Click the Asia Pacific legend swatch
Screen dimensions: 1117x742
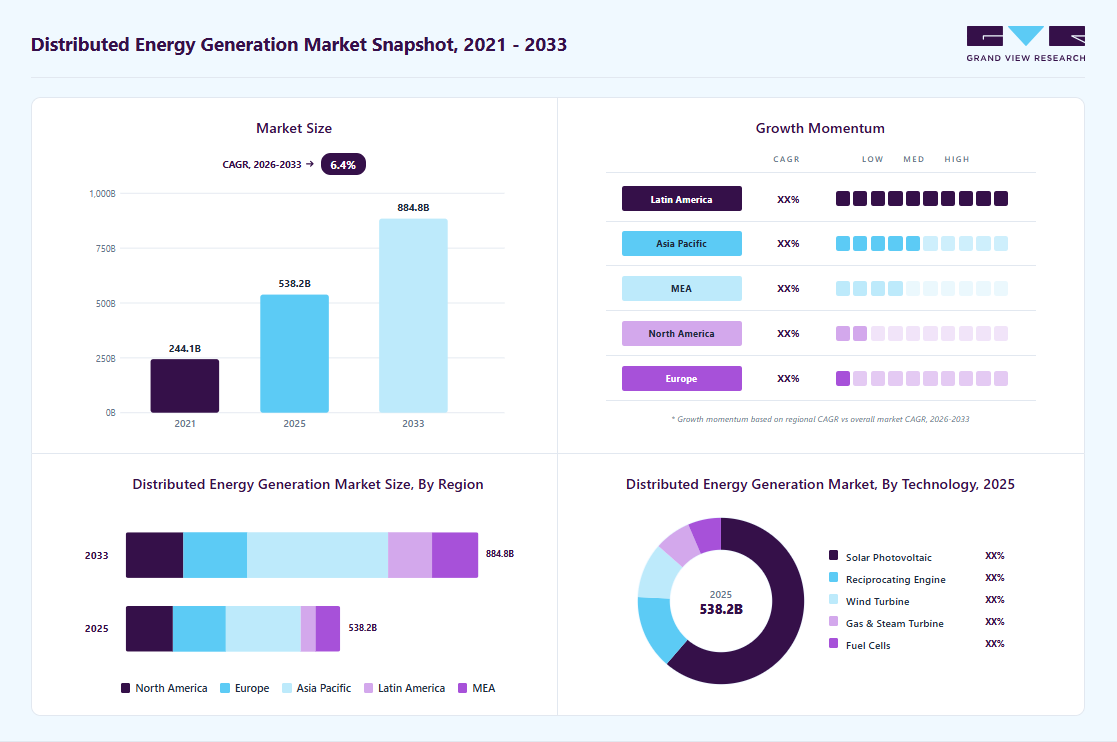point(287,688)
